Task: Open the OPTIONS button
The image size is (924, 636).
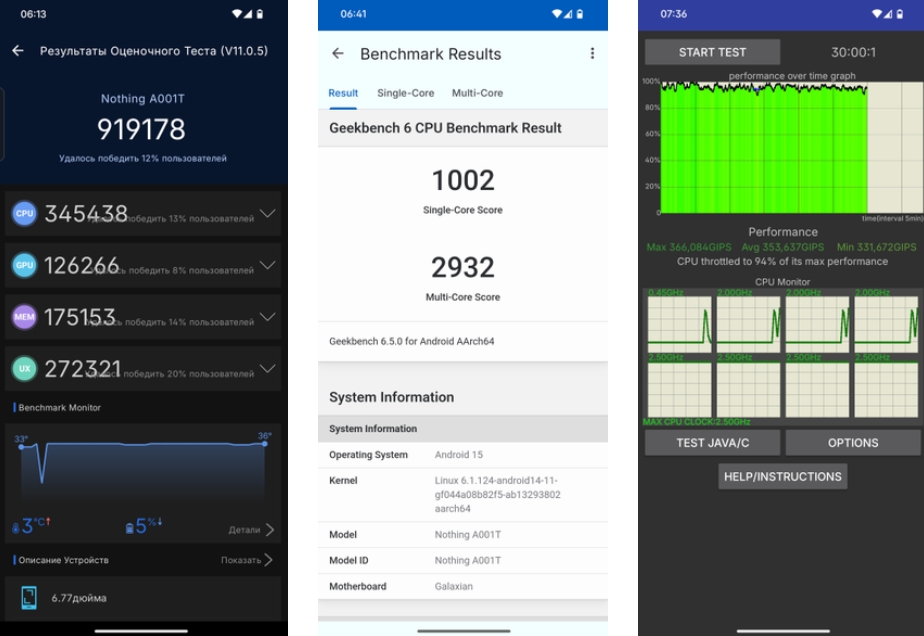Action: [x=853, y=443]
